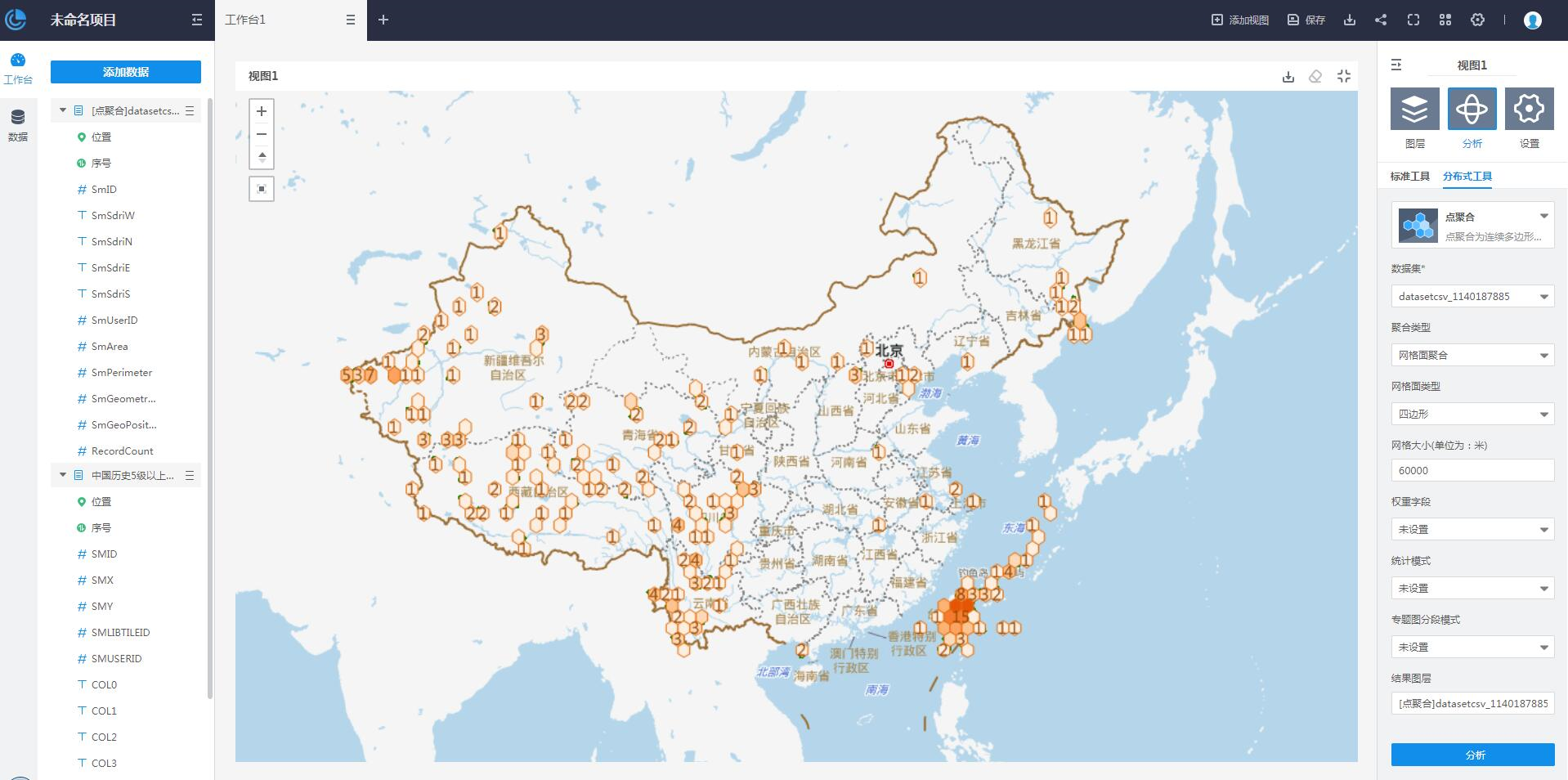
Task: Collapse the 点聚合 dataset tree node
Action: coord(63,110)
